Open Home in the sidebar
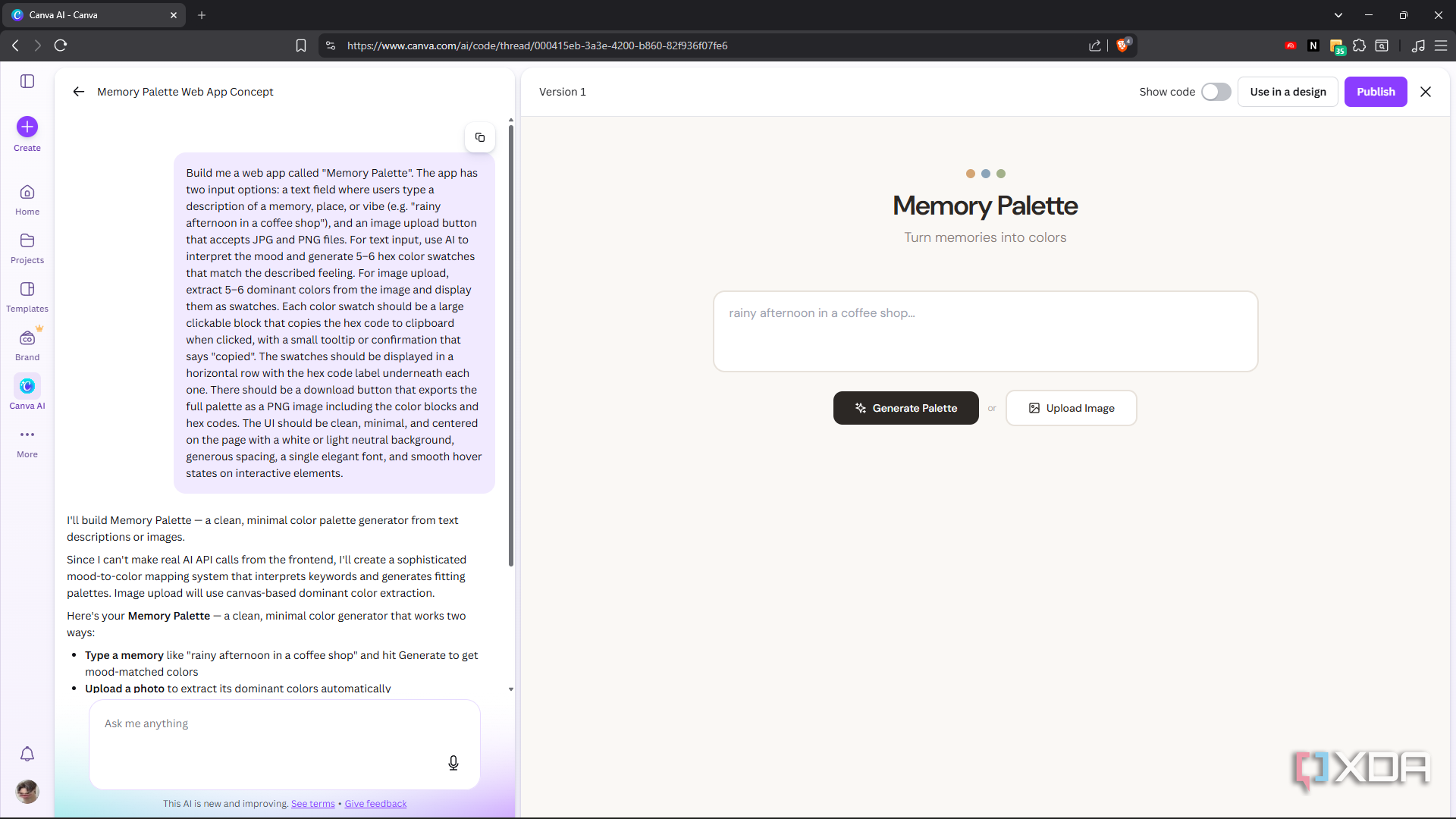This screenshot has width=1456, height=819. coord(27,200)
